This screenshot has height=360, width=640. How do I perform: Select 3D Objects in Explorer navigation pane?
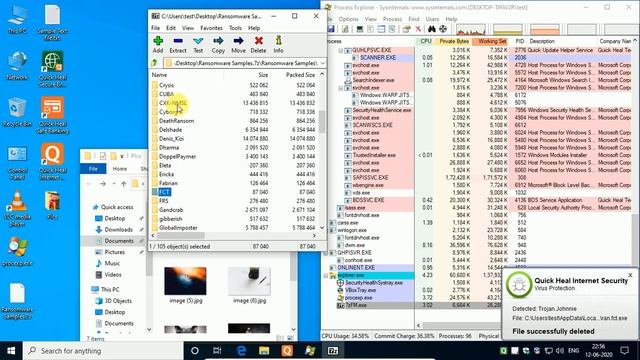pyautogui.click(x=118, y=300)
